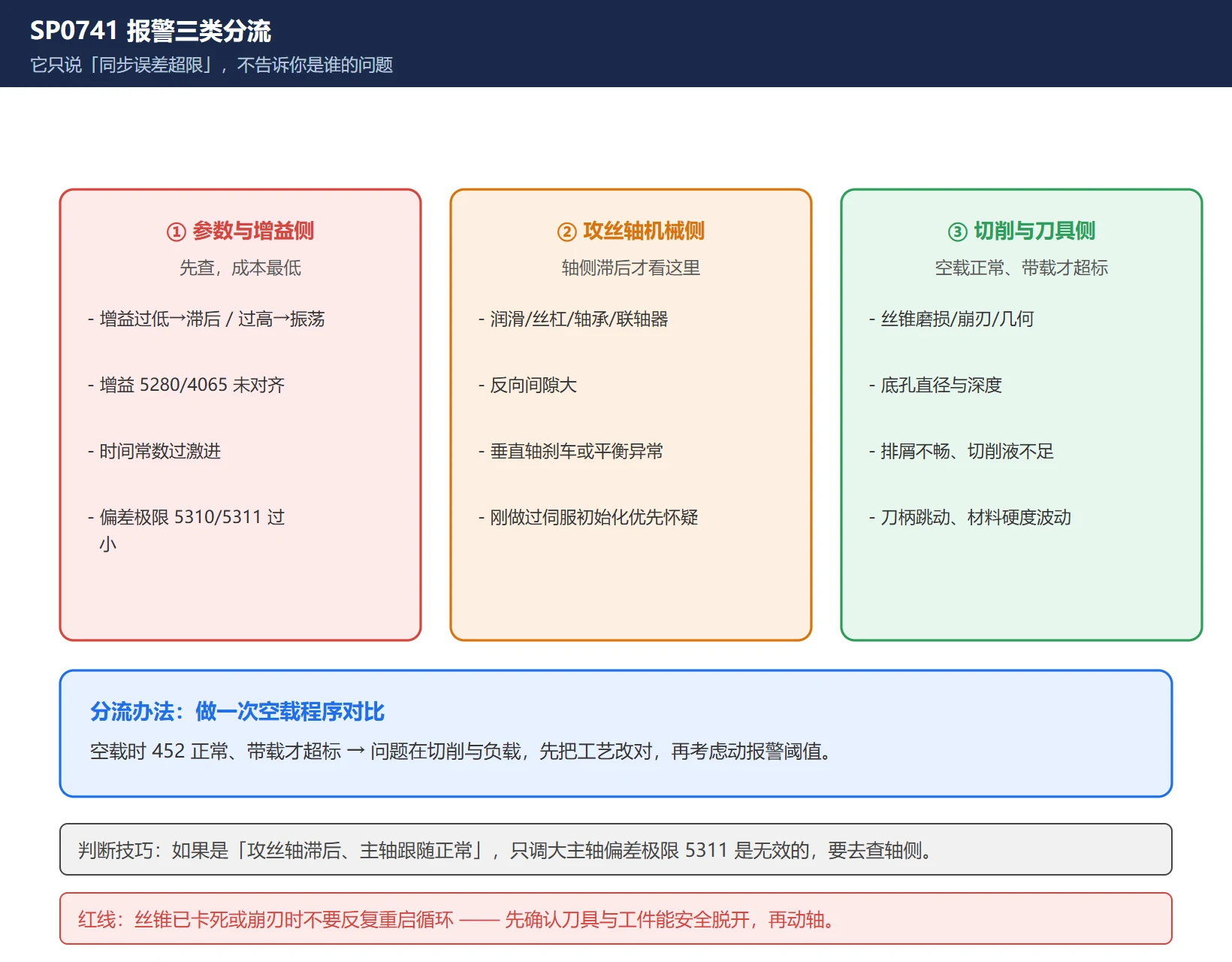This screenshot has width=1232, height=962.
Task: Click the bullet "润滑/丝杠/轴承/联轴器"
Action: pyautogui.click(x=573, y=319)
